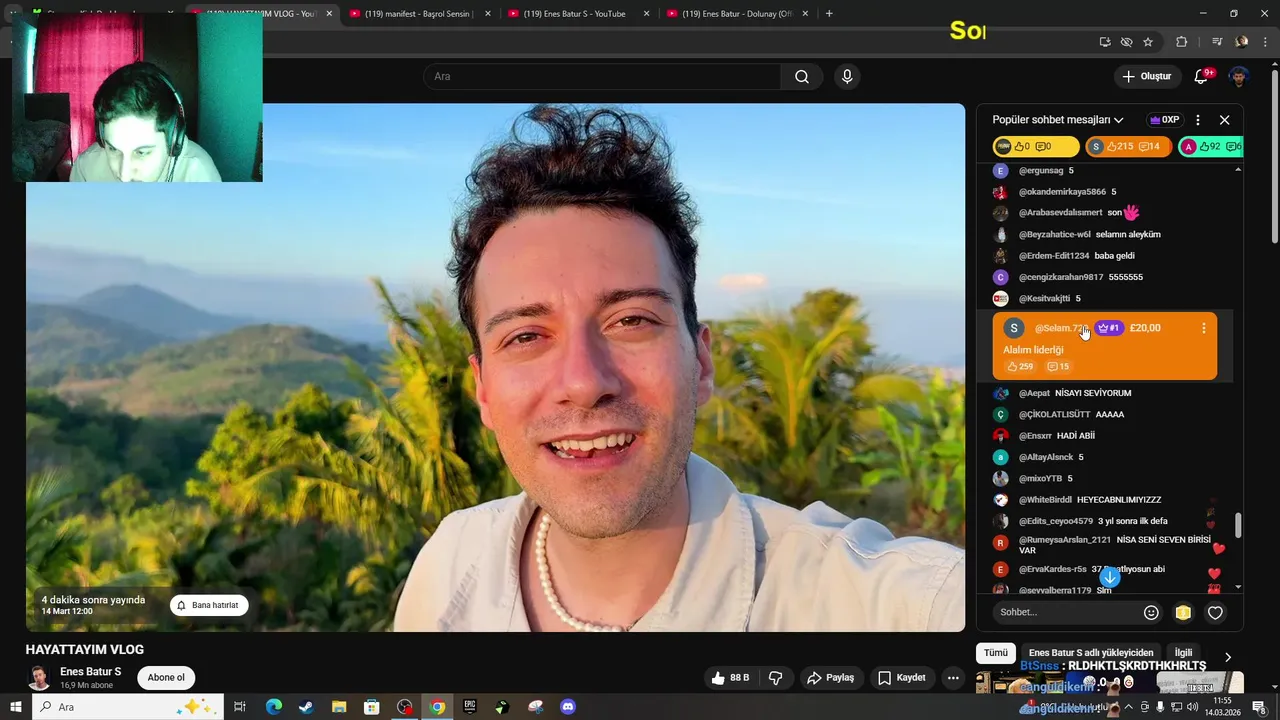
Task: Click username @okandemirkaya5866 in chat
Action: point(1062,192)
